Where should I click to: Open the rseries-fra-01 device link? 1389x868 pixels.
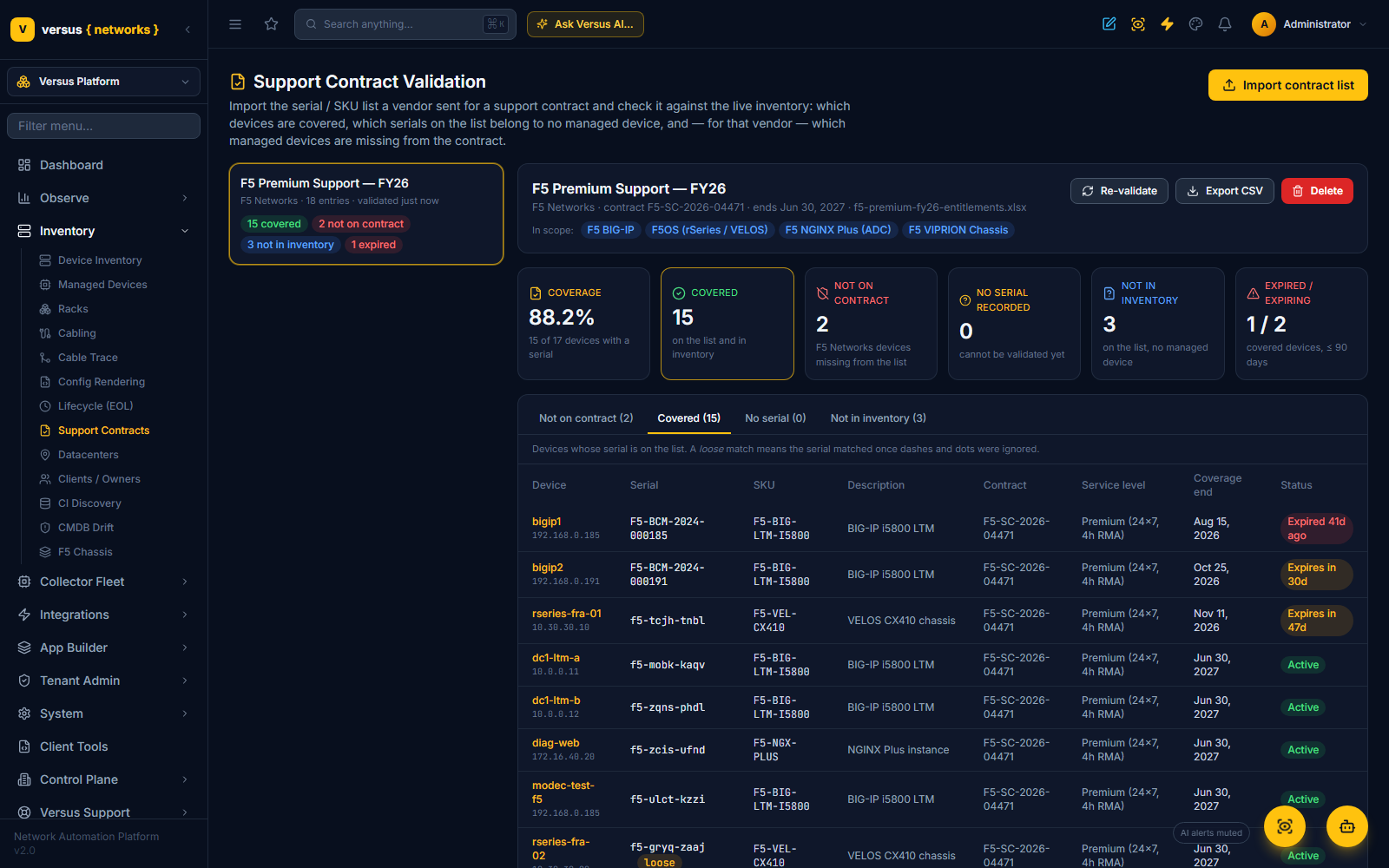click(x=567, y=614)
